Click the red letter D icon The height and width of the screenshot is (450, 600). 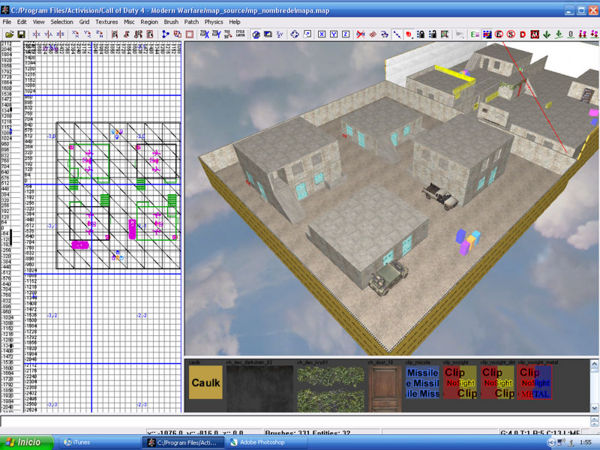pyautogui.click(x=523, y=34)
